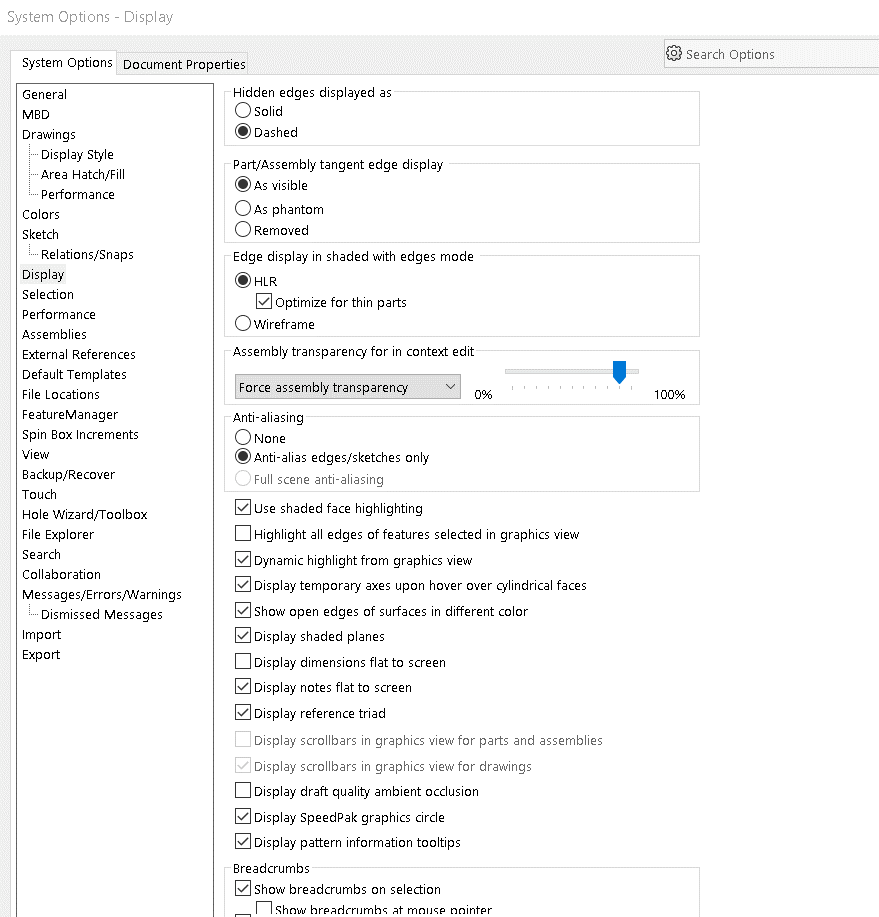Viewport: 879px width, 917px height.
Task: Enable Display draft quality ambient occlusion
Action: (243, 791)
